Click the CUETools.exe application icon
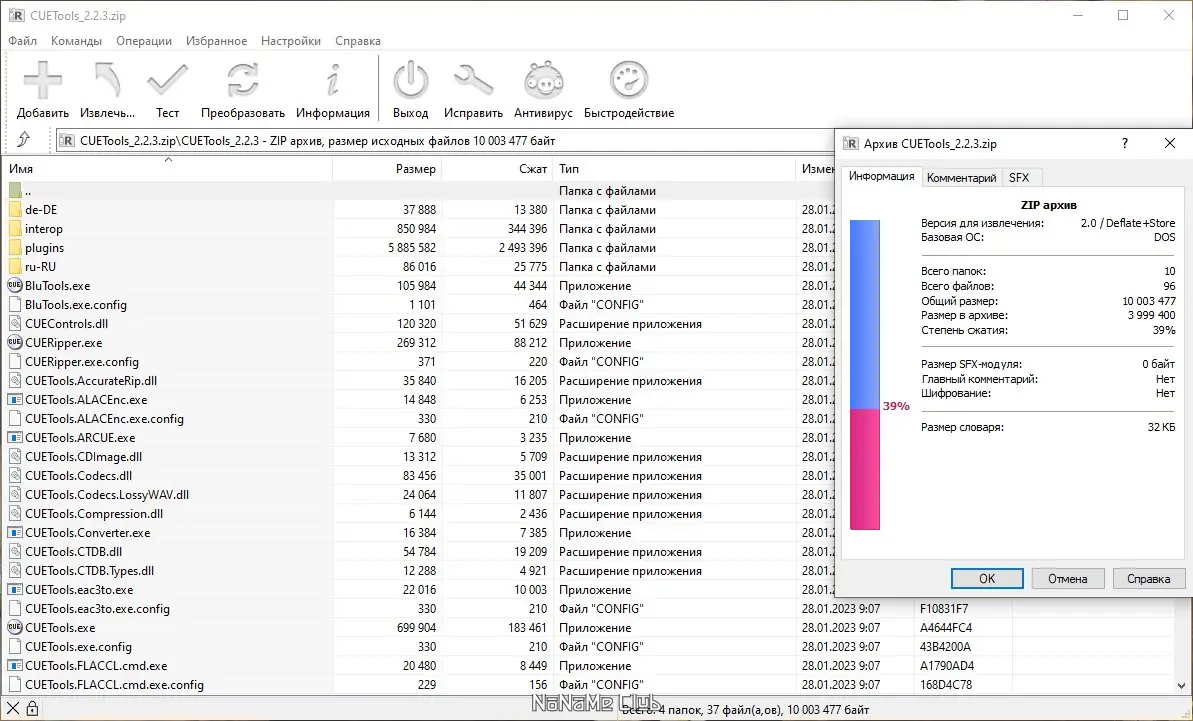The image size is (1193, 721). click(15, 628)
